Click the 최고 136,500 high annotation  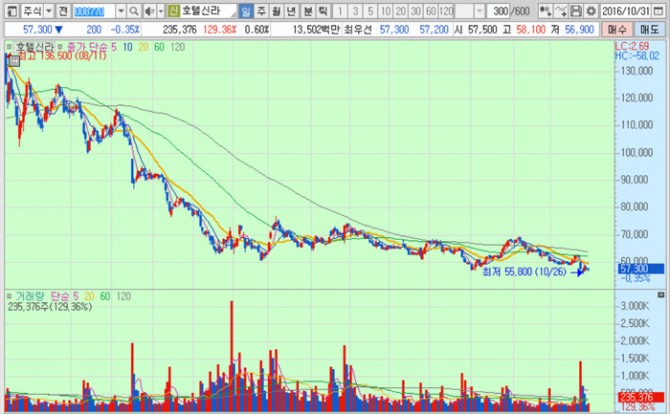point(63,56)
